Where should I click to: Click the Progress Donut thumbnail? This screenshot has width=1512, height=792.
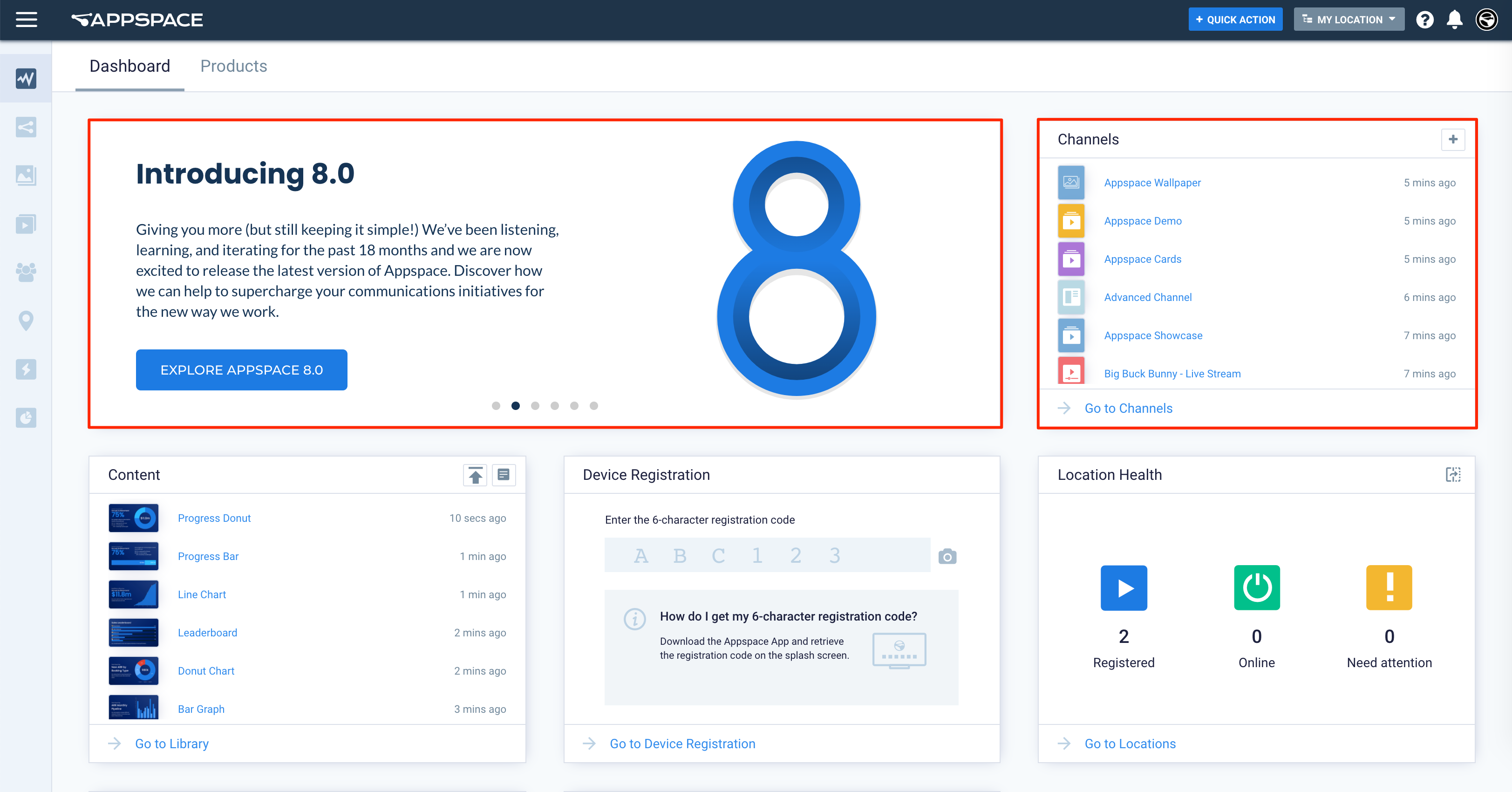click(133, 518)
